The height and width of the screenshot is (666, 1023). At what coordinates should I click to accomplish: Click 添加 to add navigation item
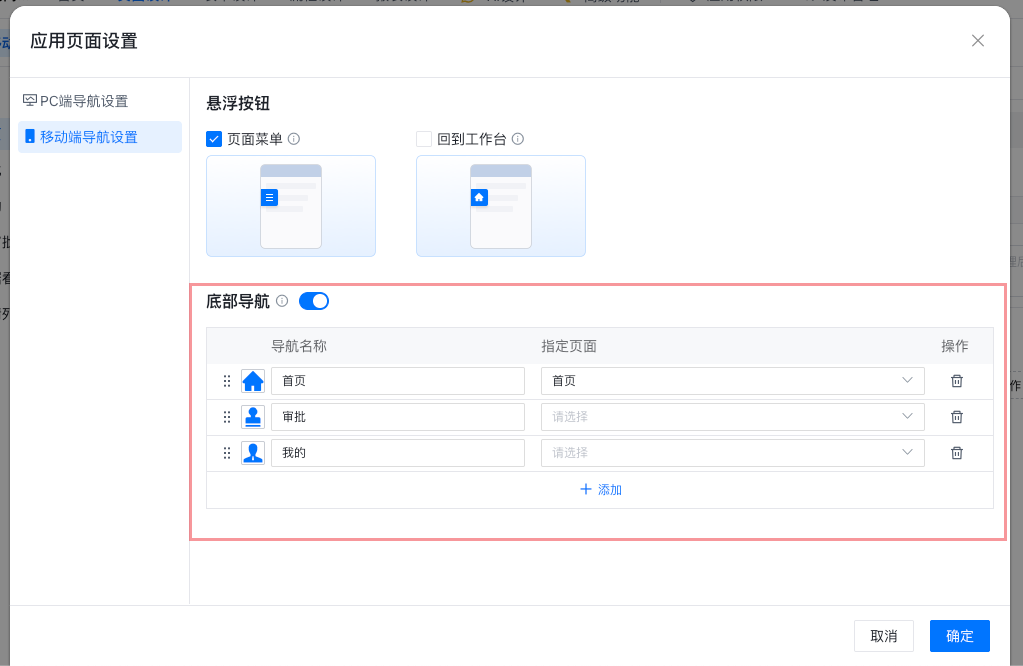click(x=600, y=490)
